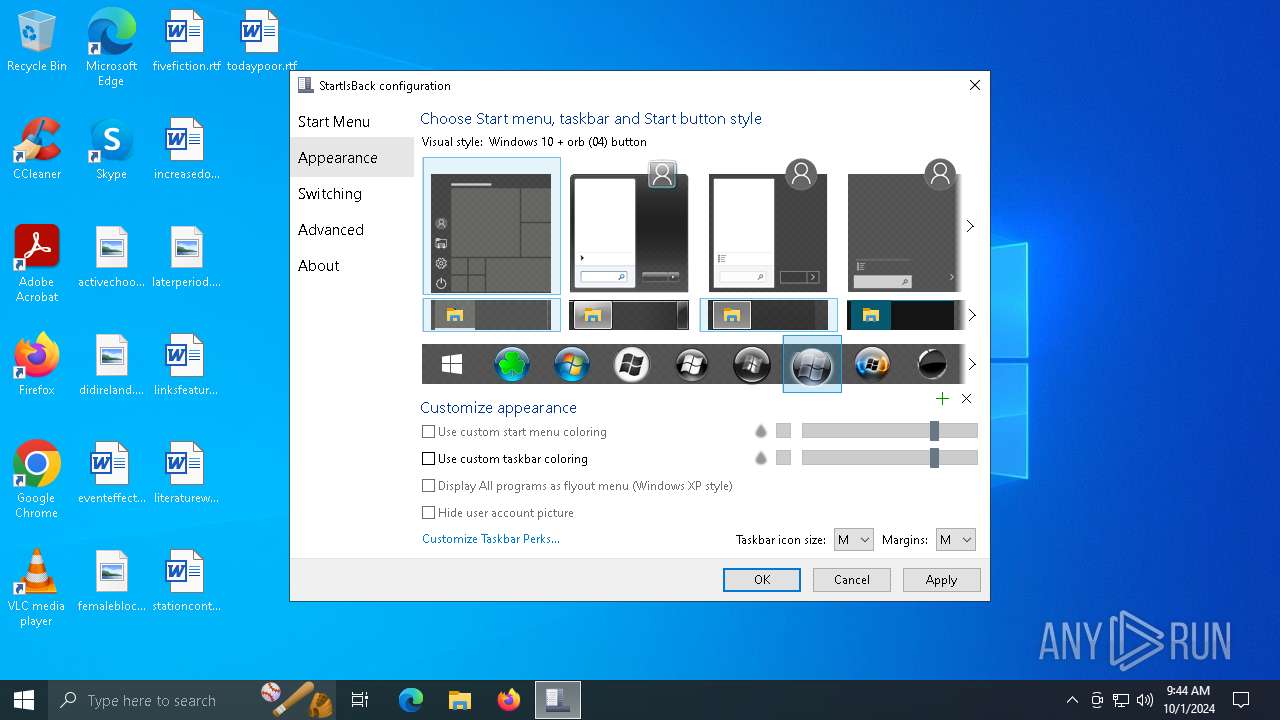1280x720 pixels.
Task: Open the notification center icon
Action: click(1241, 700)
